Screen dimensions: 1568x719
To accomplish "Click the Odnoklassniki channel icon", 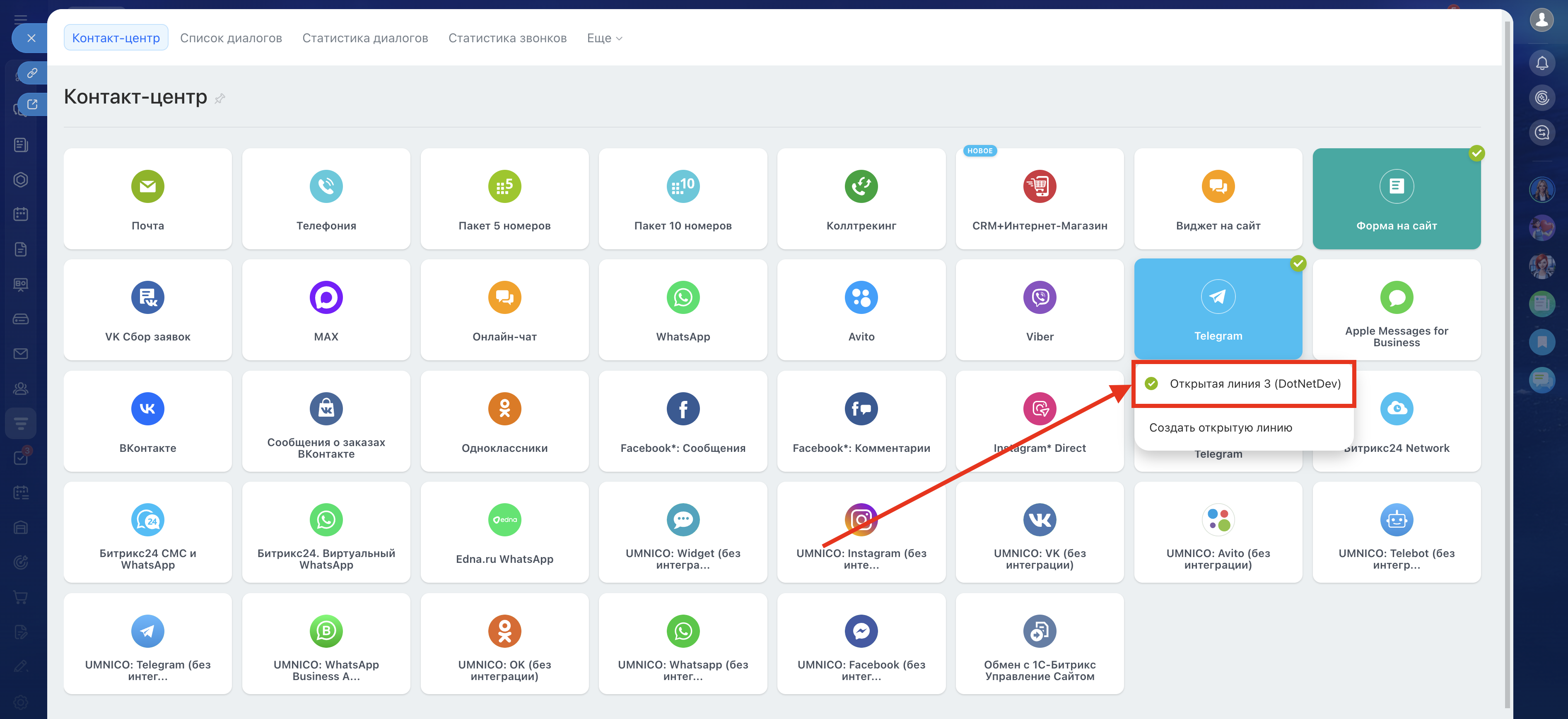I will click(504, 408).
